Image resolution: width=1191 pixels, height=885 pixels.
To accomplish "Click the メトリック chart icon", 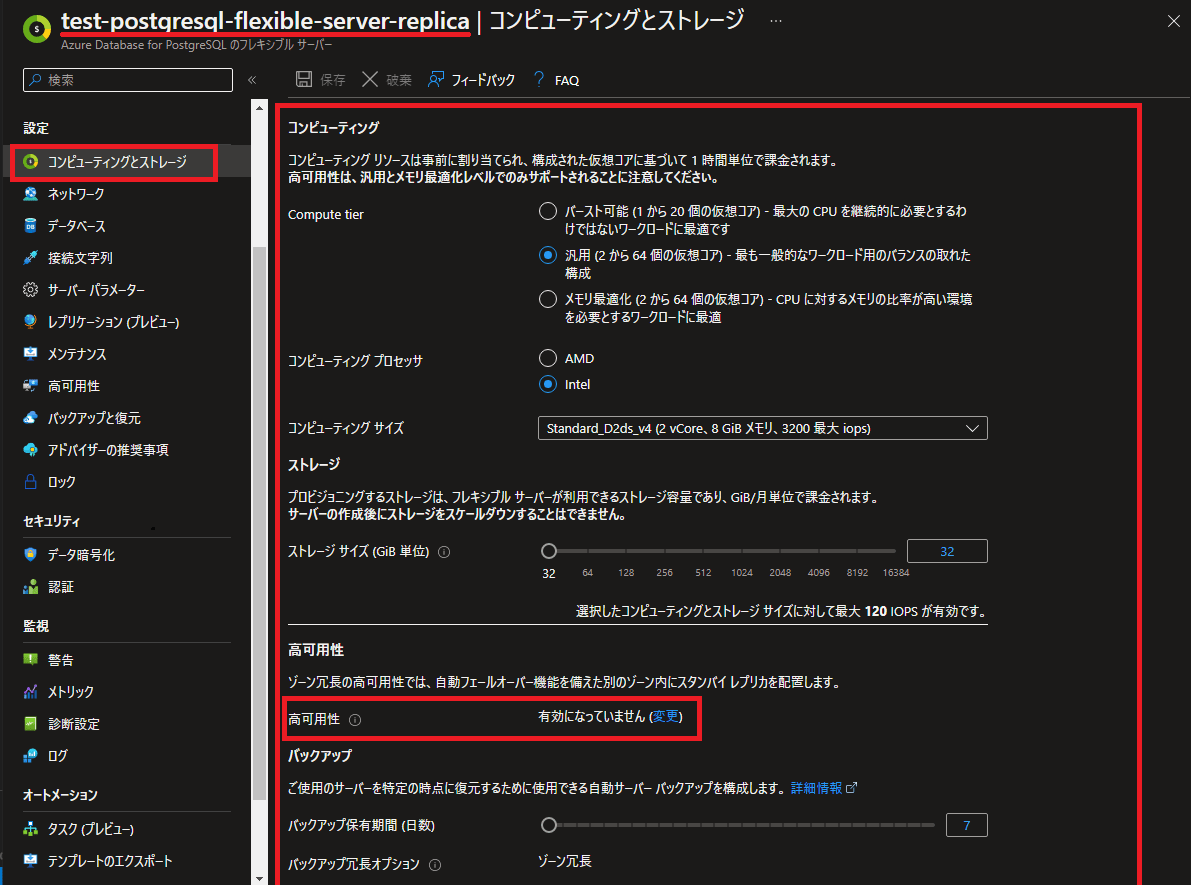I will (x=30, y=691).
